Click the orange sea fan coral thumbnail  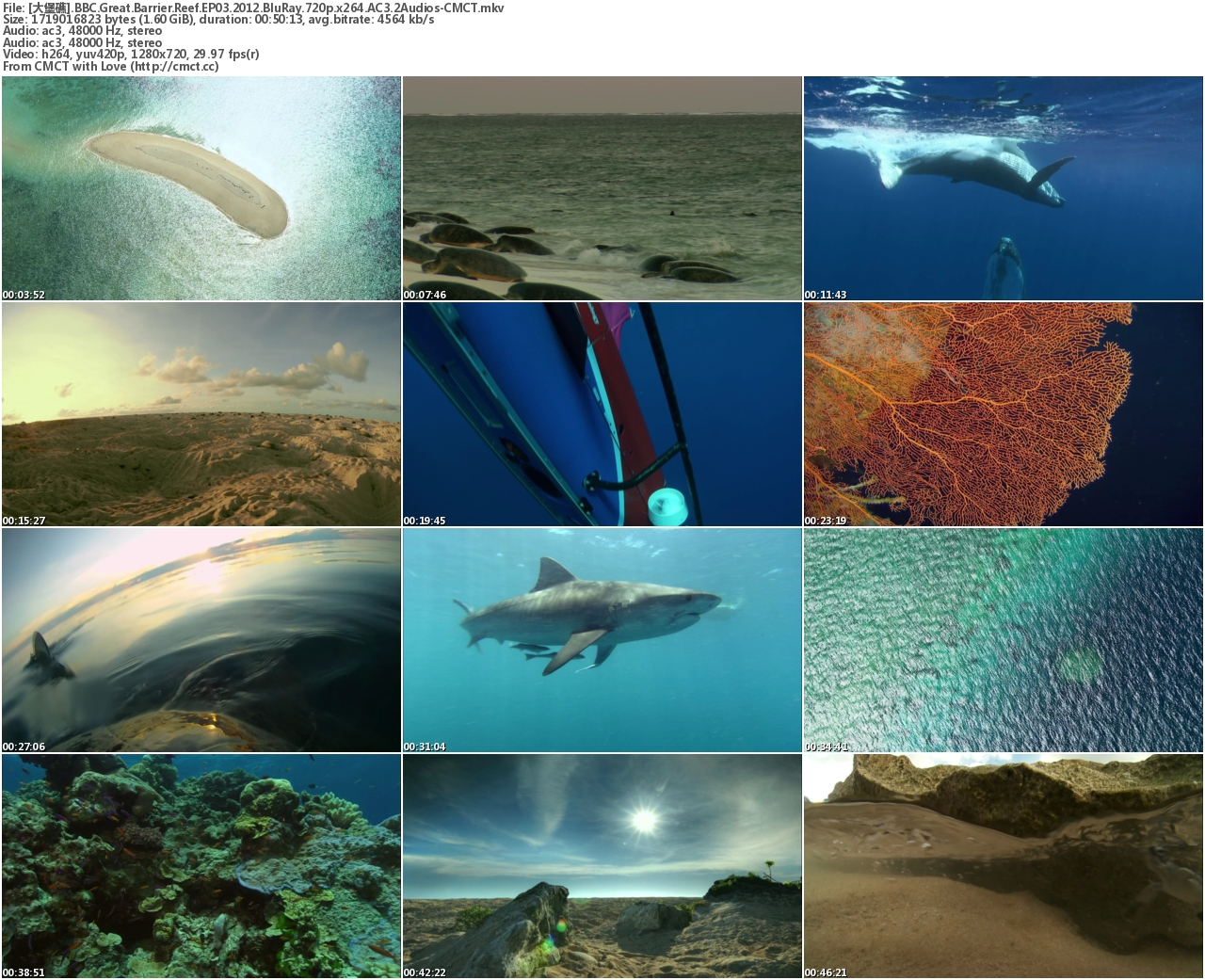pyautogui.click(x=1003, y=414)
